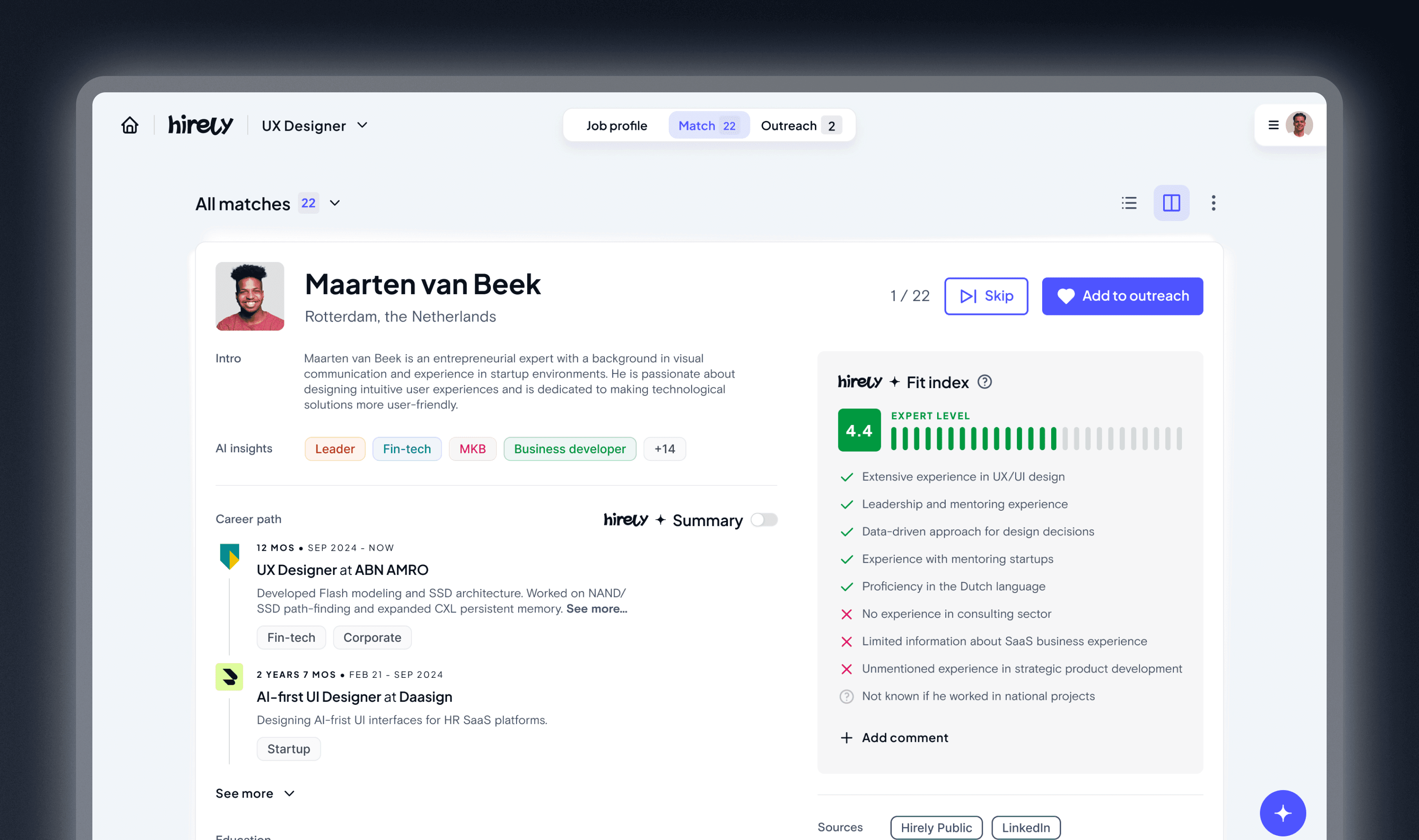Toggle the hirely Summary switch
The width and height of the screenshot is (1419, 840).
click(x=764, y=520)
